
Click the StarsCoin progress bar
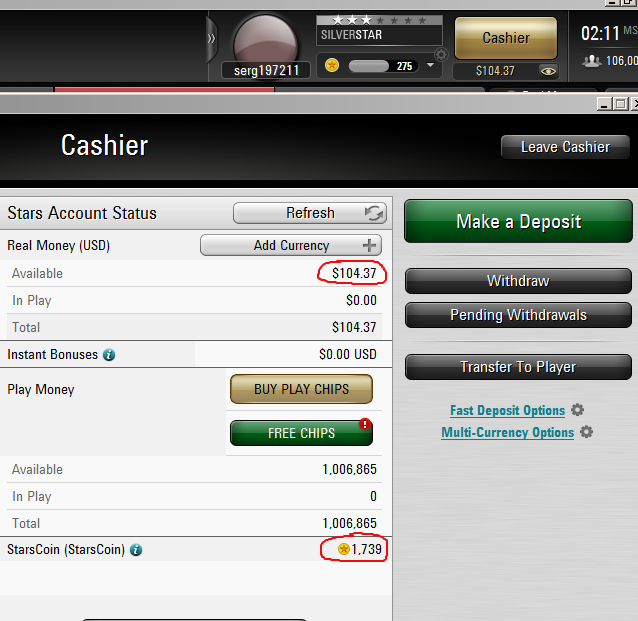point(383,66)
